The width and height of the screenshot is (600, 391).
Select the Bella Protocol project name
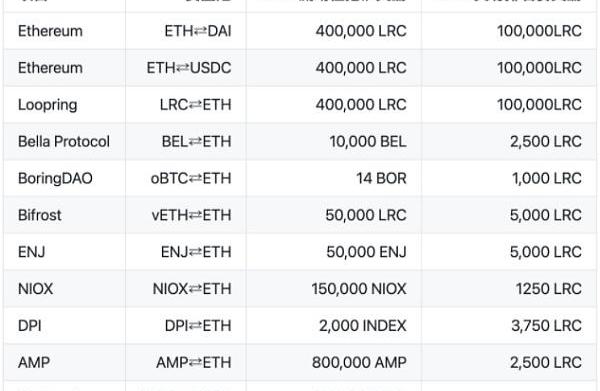point(64,142)
